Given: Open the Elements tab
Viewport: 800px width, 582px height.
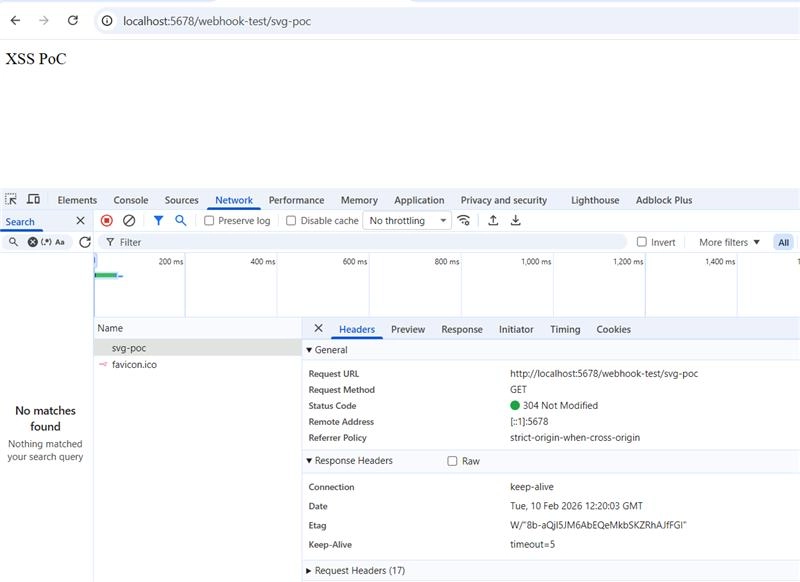Looking at the screenshot, I should [77, 200].
